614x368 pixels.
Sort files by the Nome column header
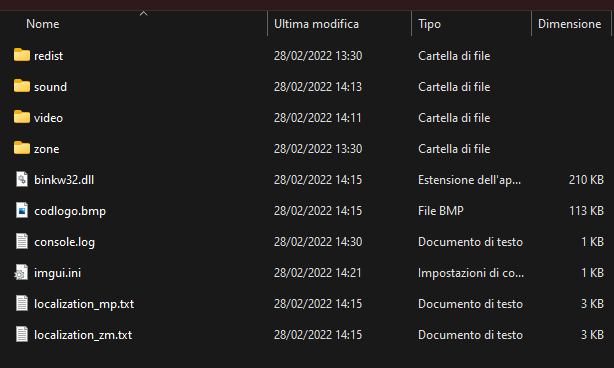43,24
